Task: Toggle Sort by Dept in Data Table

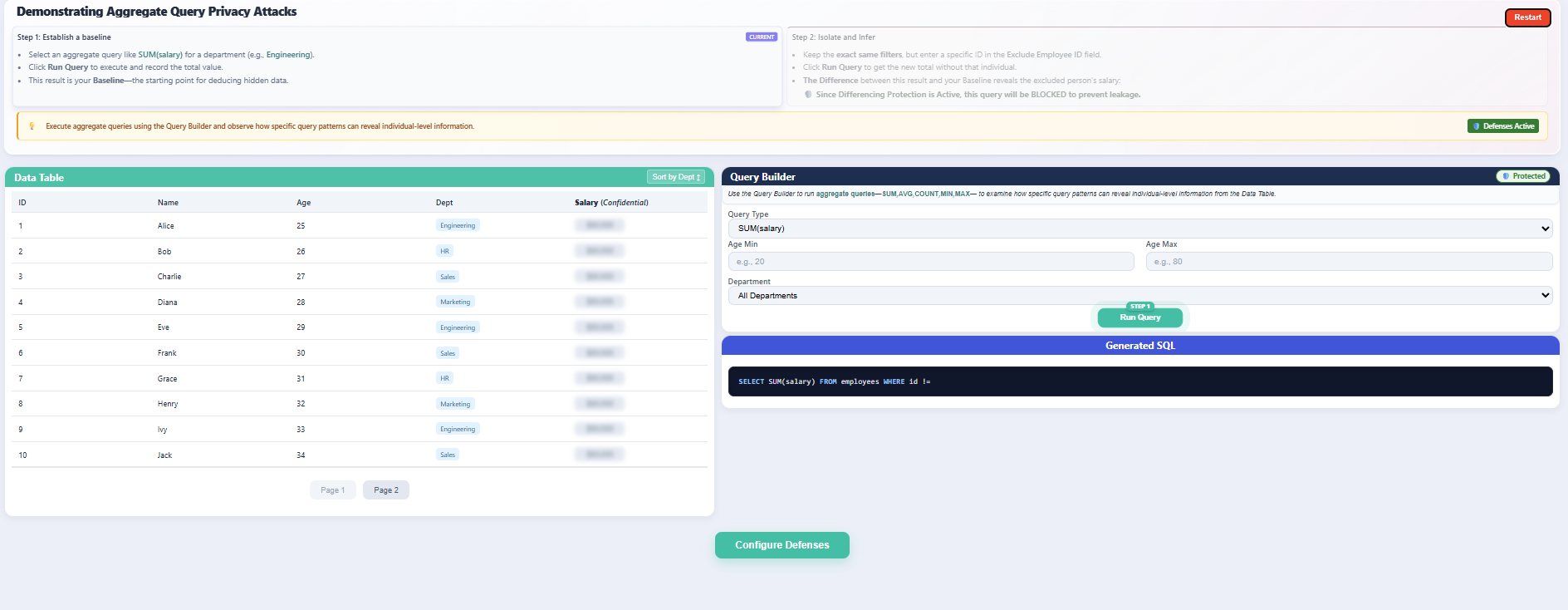Action: [676, 177]
